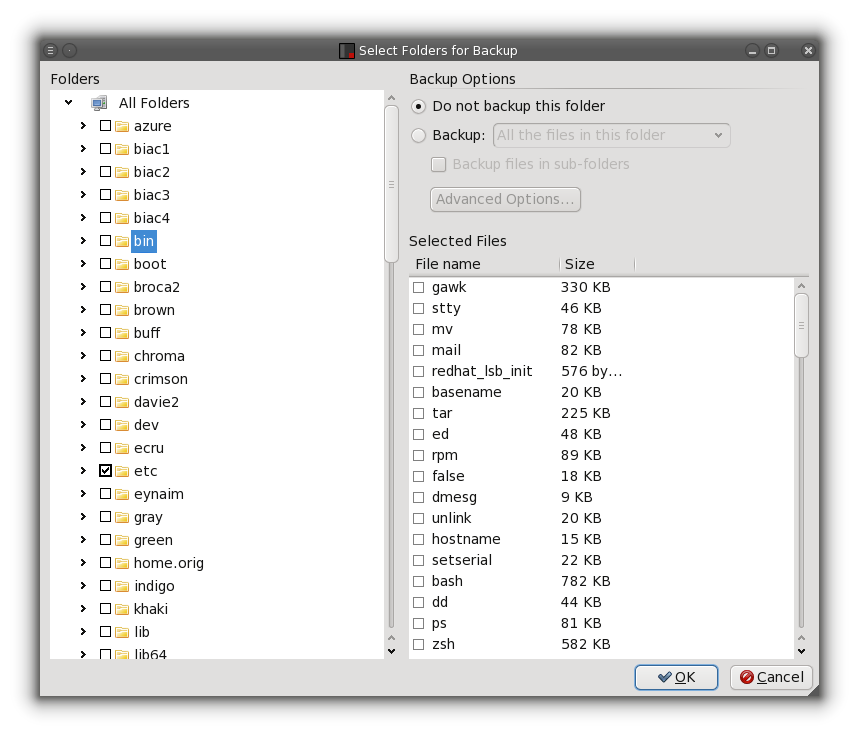Click the computer icon beside All Folders
The width and height of the screenshot is (859, 736).
[99, 103]
